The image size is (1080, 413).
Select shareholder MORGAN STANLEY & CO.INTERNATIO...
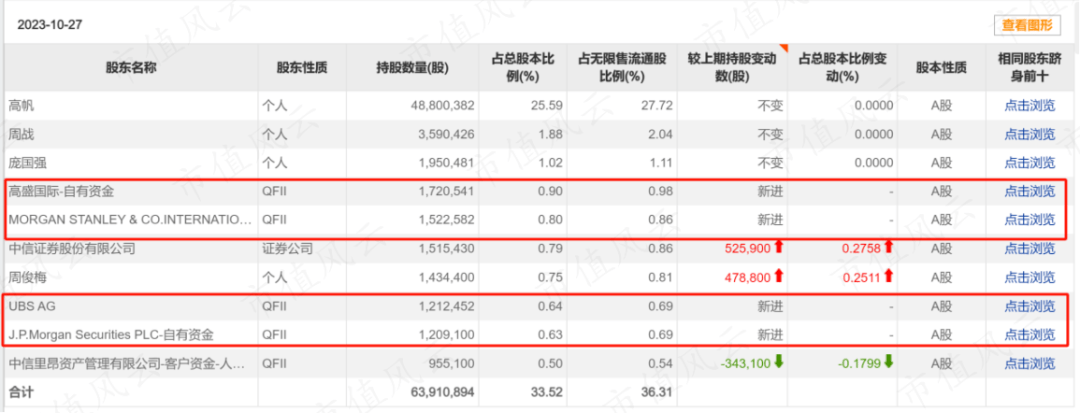click(x=130, y=220)
